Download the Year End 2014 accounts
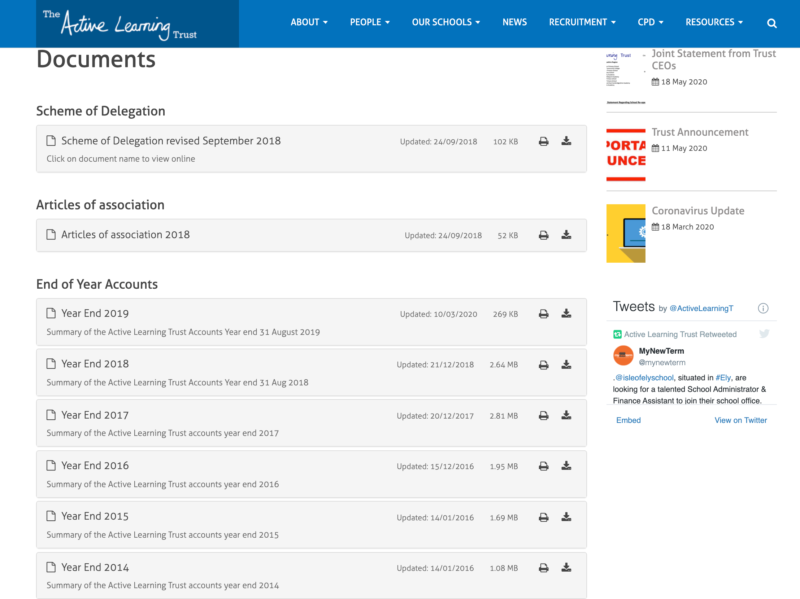Screen dimensions: 800x599 [x=566, y=567]
